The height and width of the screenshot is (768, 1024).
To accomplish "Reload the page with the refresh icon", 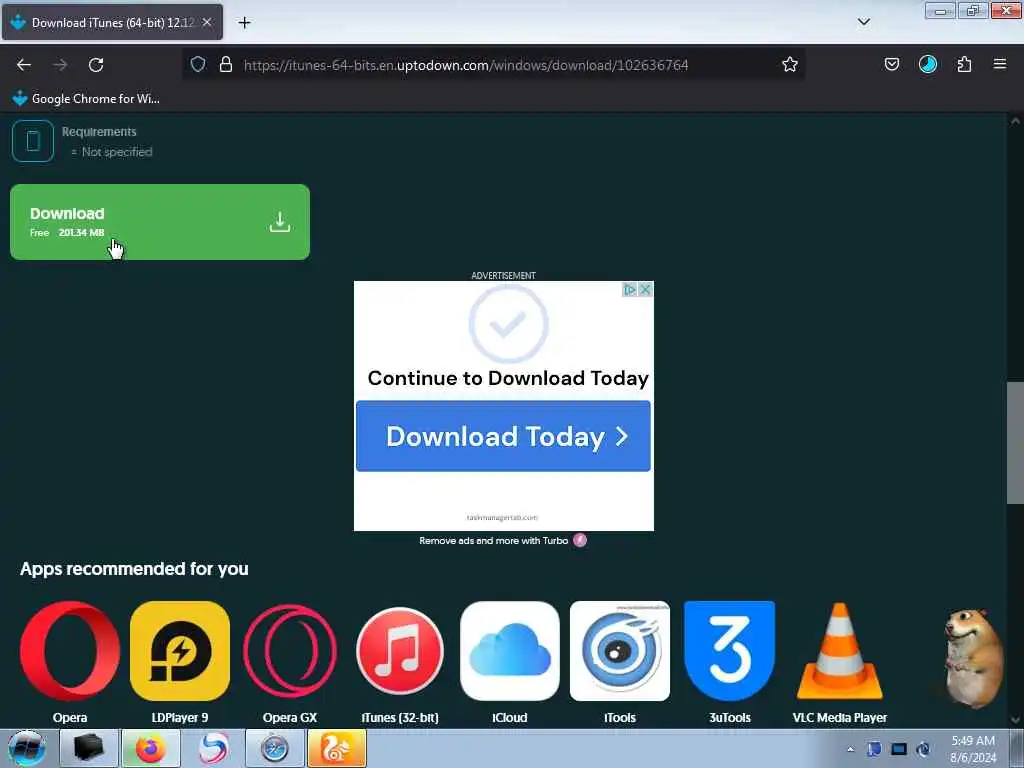I will [96, 65].
